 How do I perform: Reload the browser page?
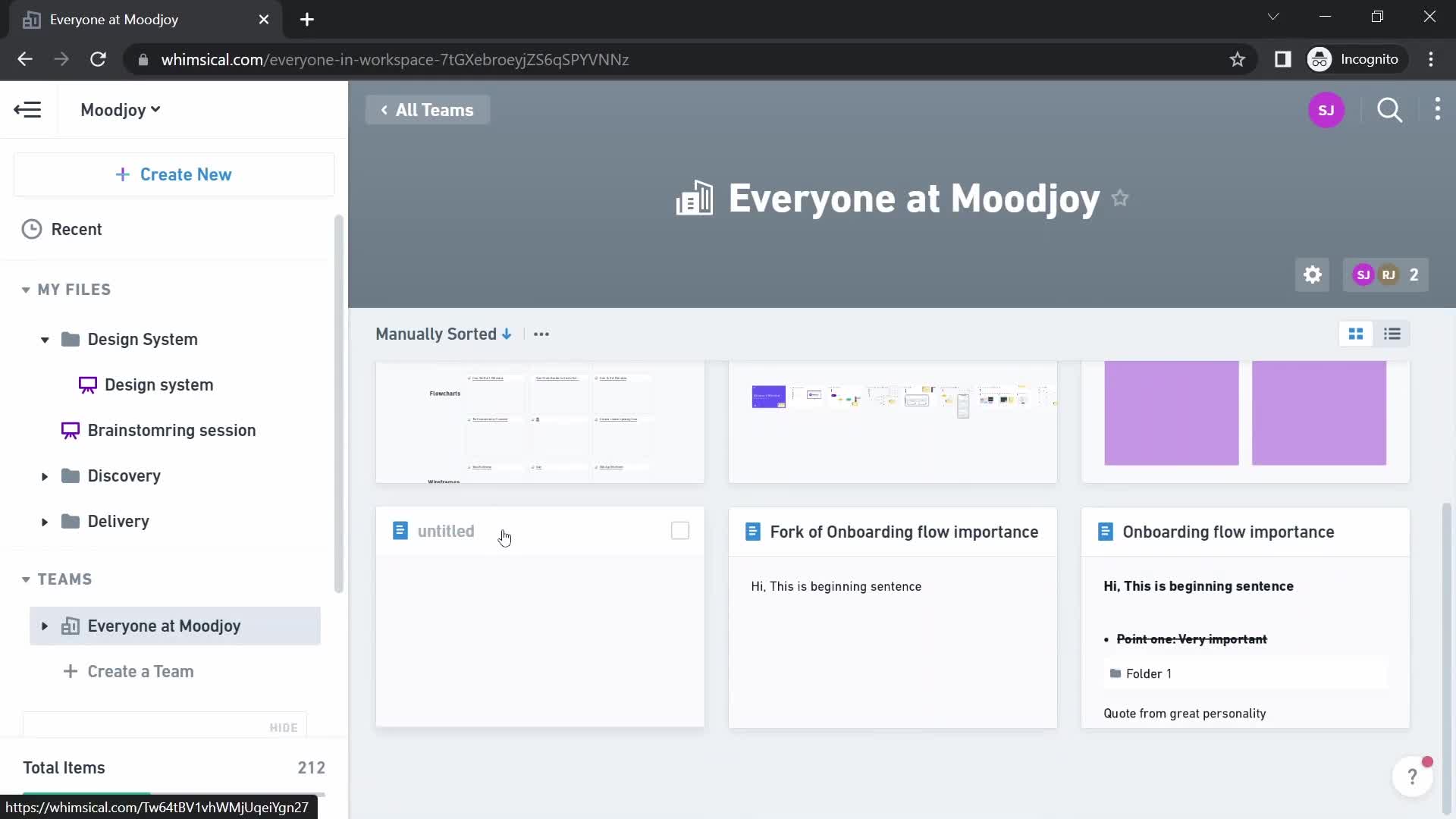(98, 59)
